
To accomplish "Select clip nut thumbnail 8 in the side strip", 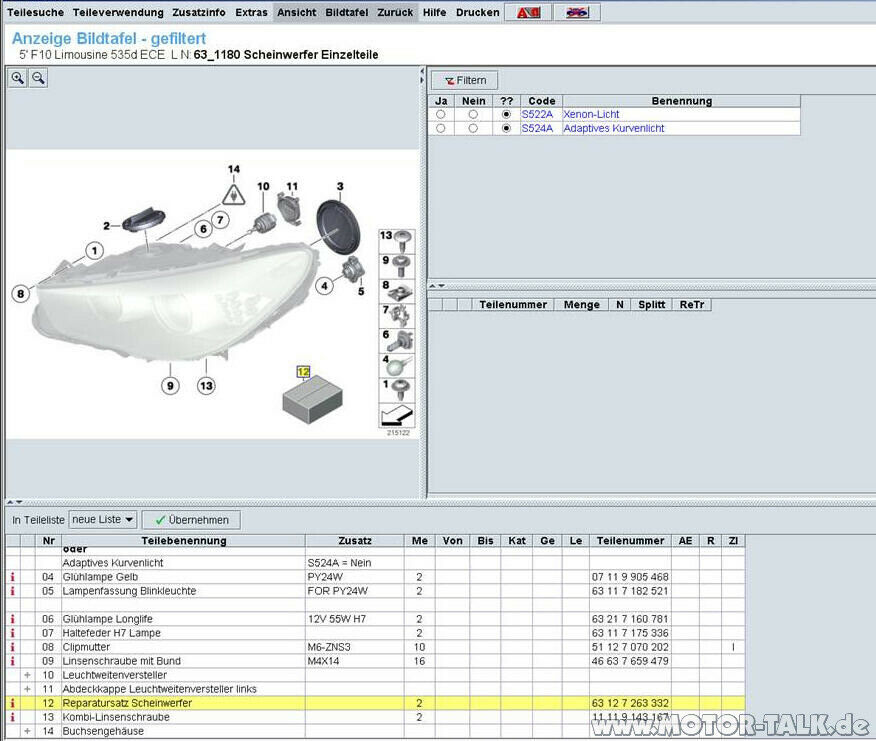I will (397, 291).
